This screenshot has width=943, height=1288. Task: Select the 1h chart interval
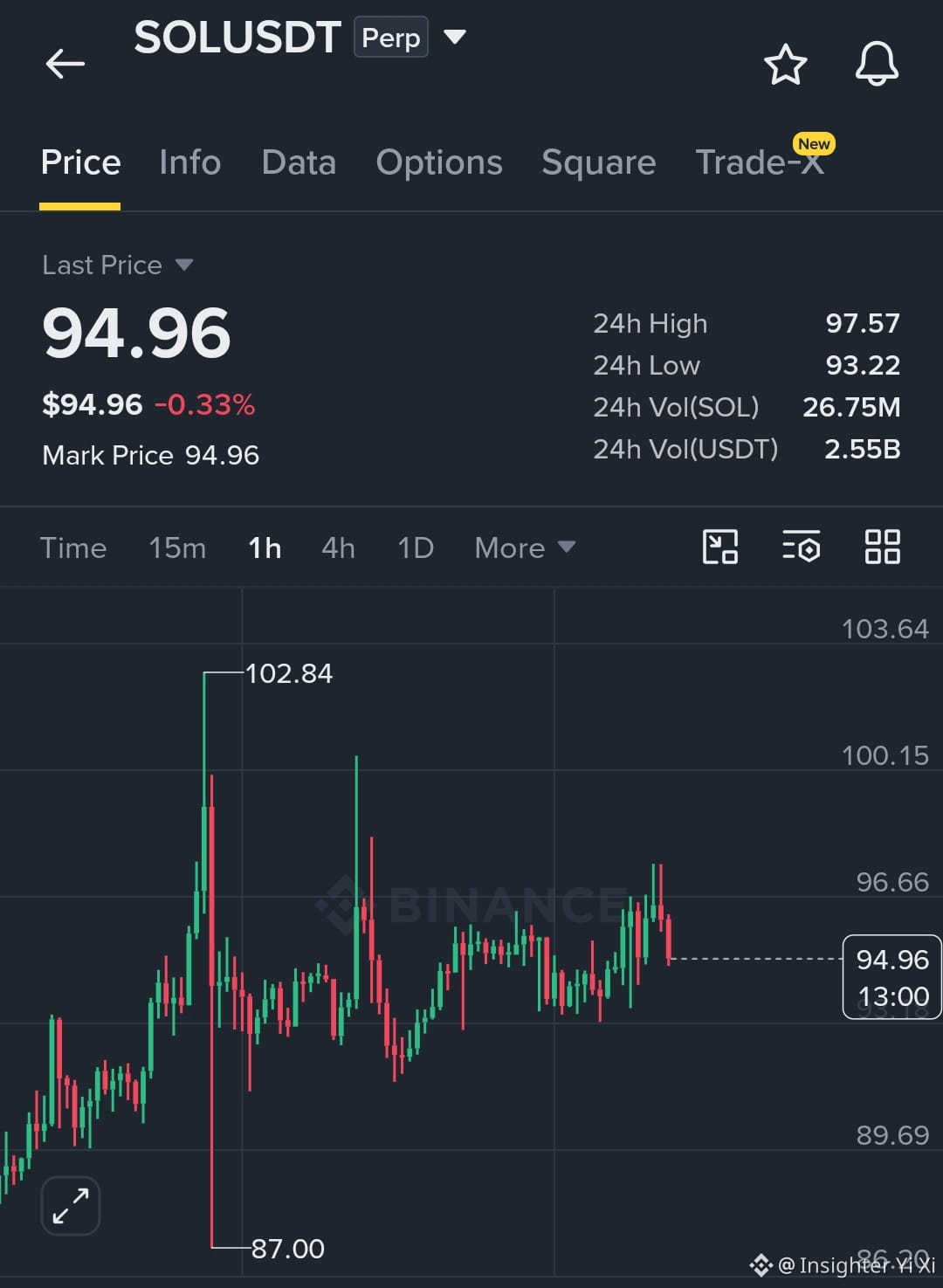(x=265, y=548)
